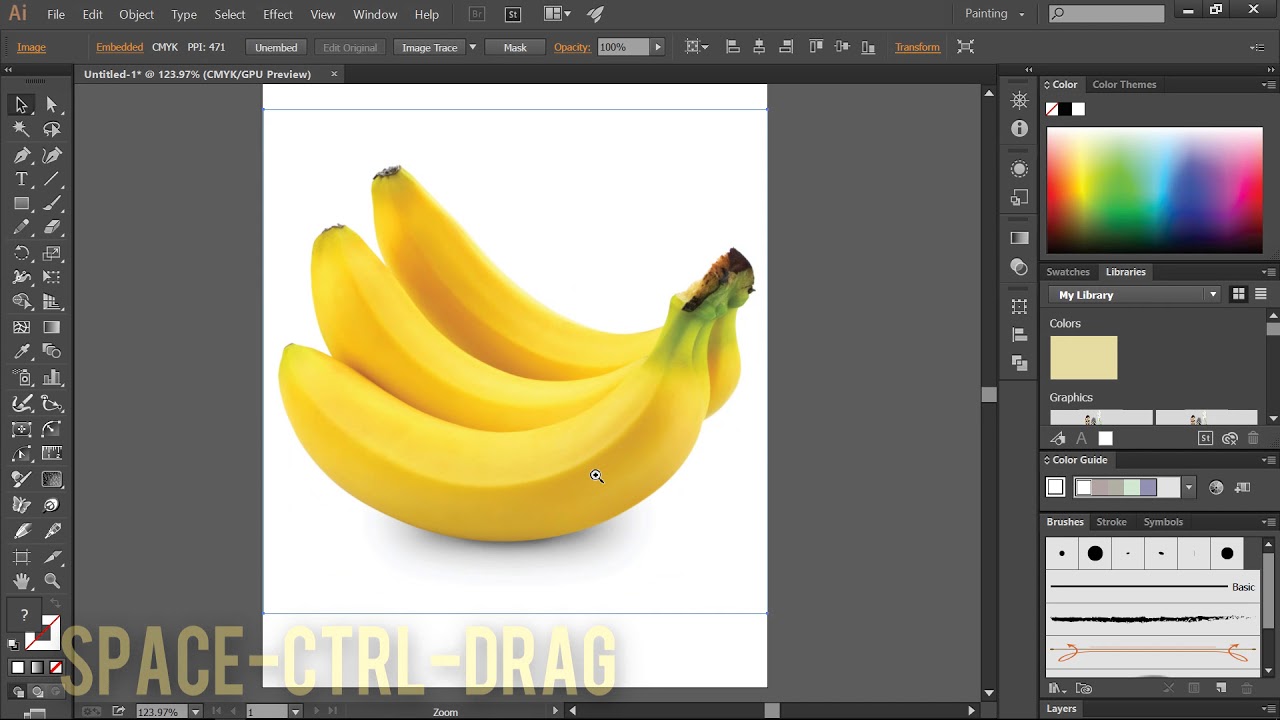Viewport: 1280px width, 720px height.
Task: Select the Pen tool
Action: coord(21,155)
